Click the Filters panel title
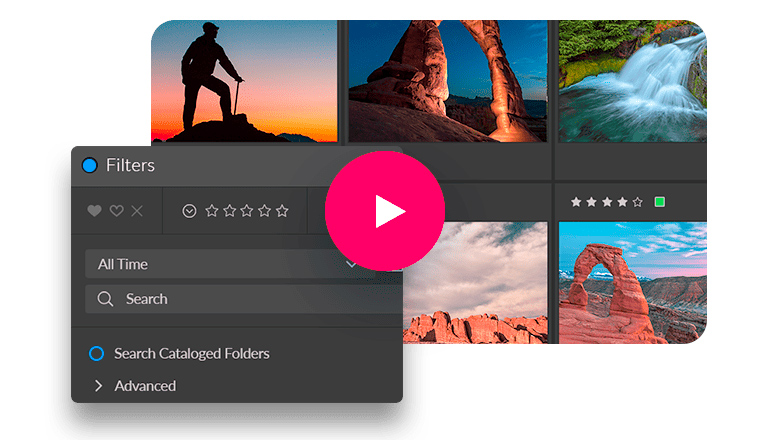This screenshot has width=770, height=440. point(131,165)
